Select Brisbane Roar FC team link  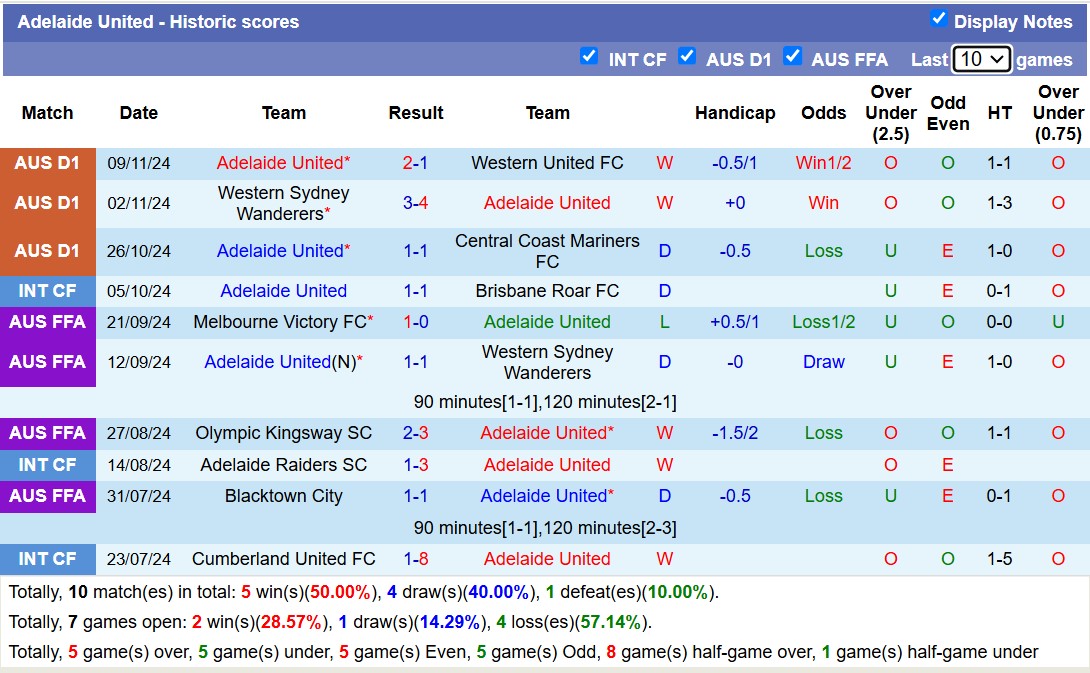point(547,291)
